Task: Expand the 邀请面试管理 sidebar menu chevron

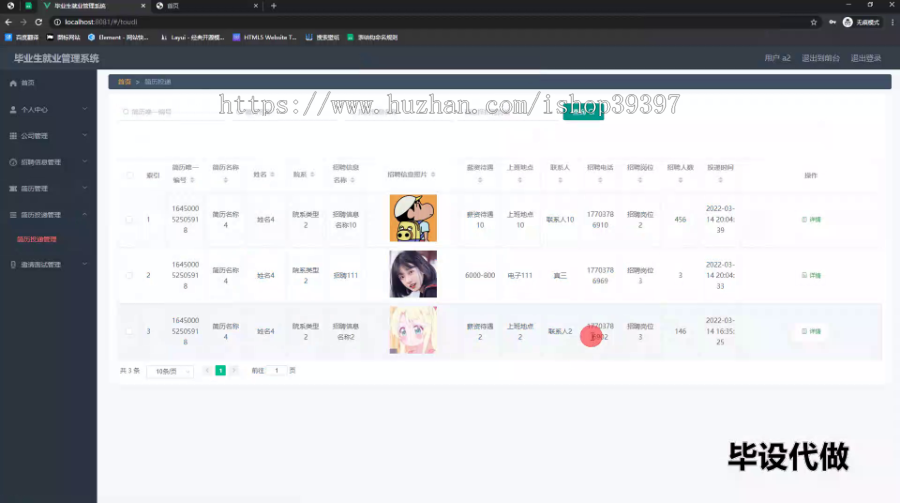Action: coord(85,265)
